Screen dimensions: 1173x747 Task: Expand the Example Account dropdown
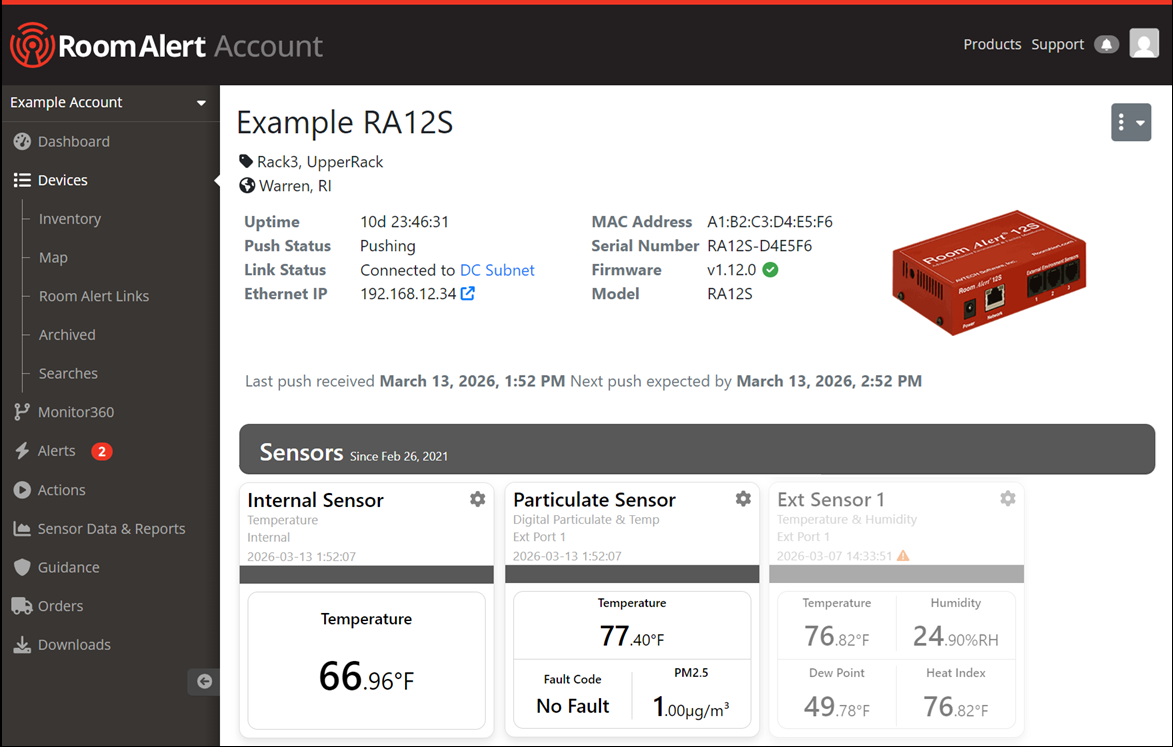click(201, 103)
